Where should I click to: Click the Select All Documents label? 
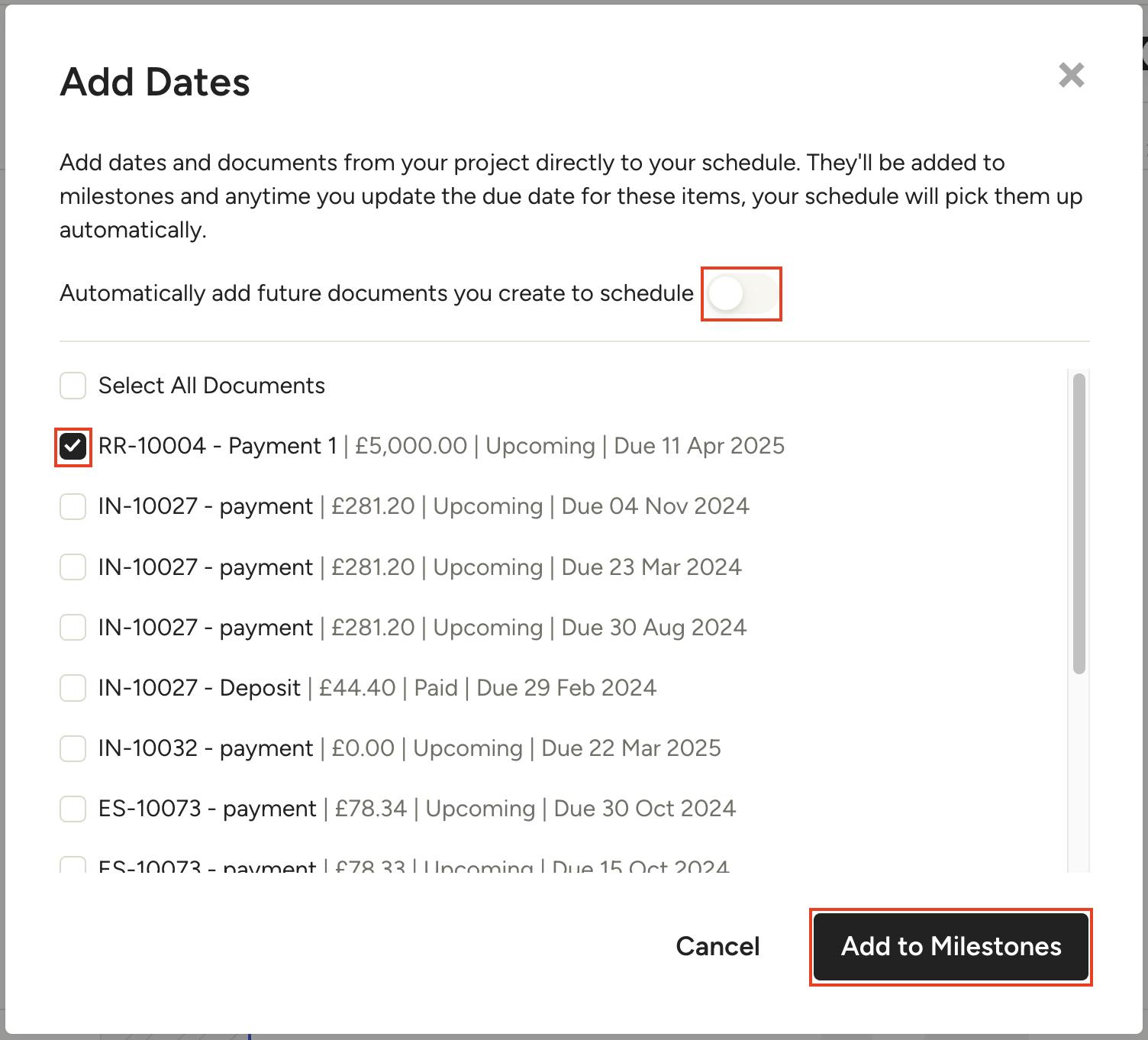[x=211, y=386]
